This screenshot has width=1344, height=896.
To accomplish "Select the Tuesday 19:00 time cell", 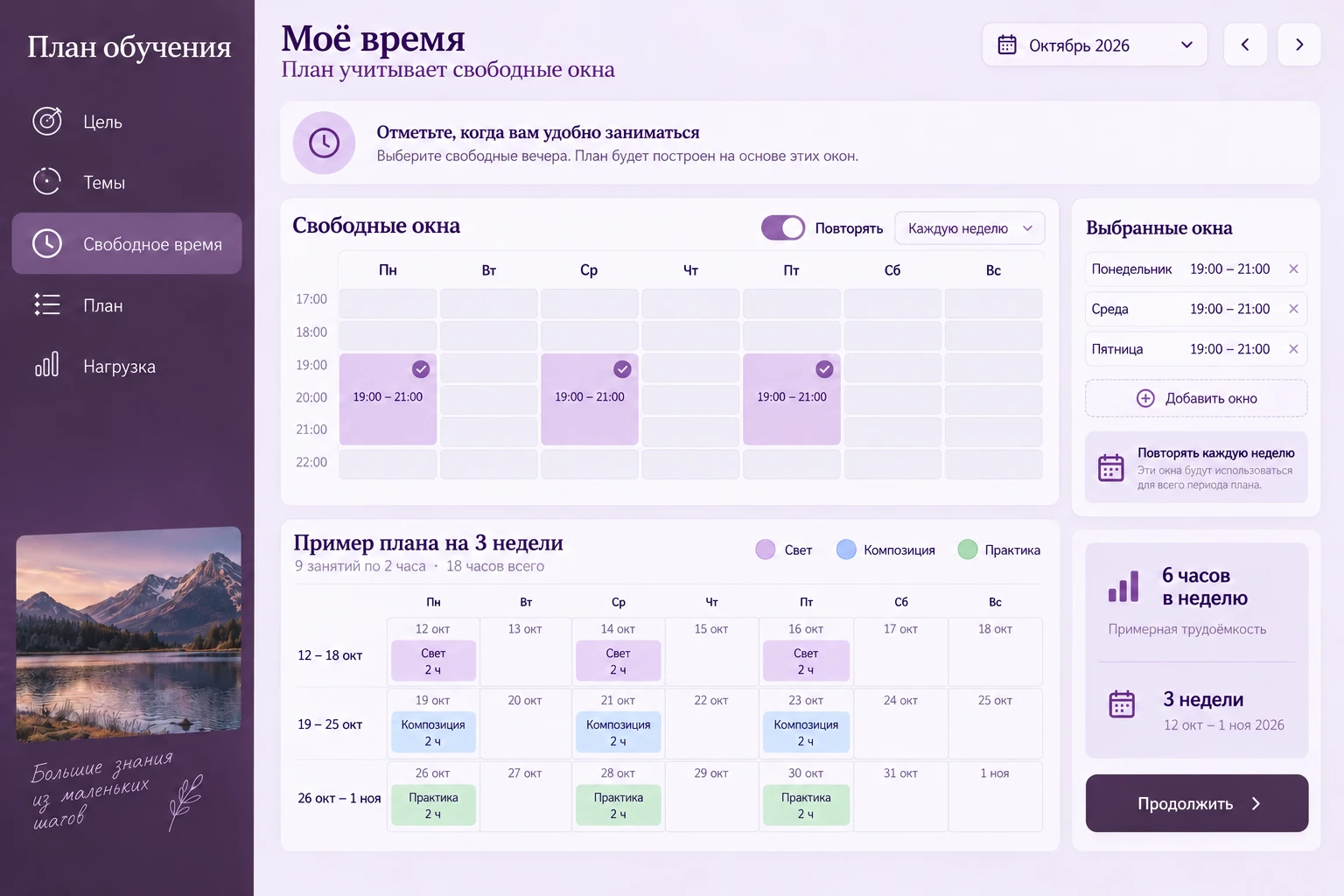I will [x=488, y=367].
